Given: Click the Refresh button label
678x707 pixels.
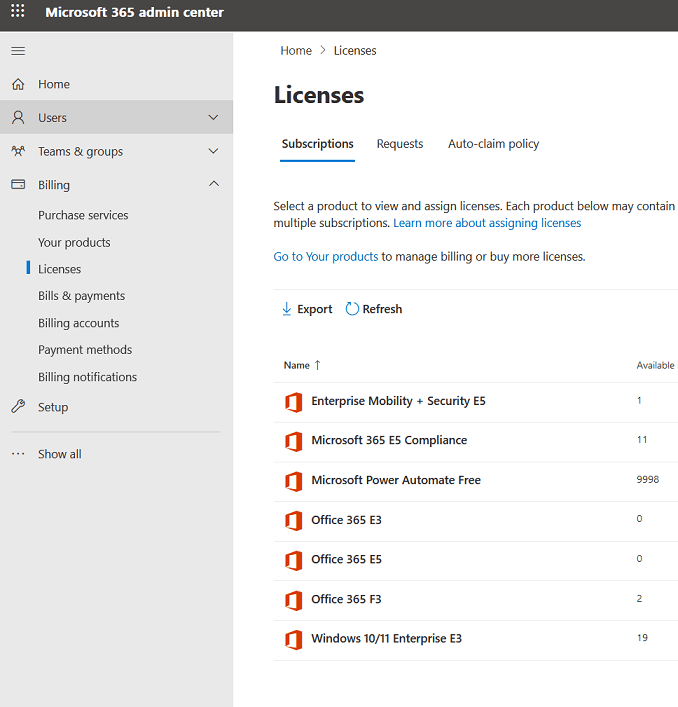Looking at the screenshot, I should (382, 309).
